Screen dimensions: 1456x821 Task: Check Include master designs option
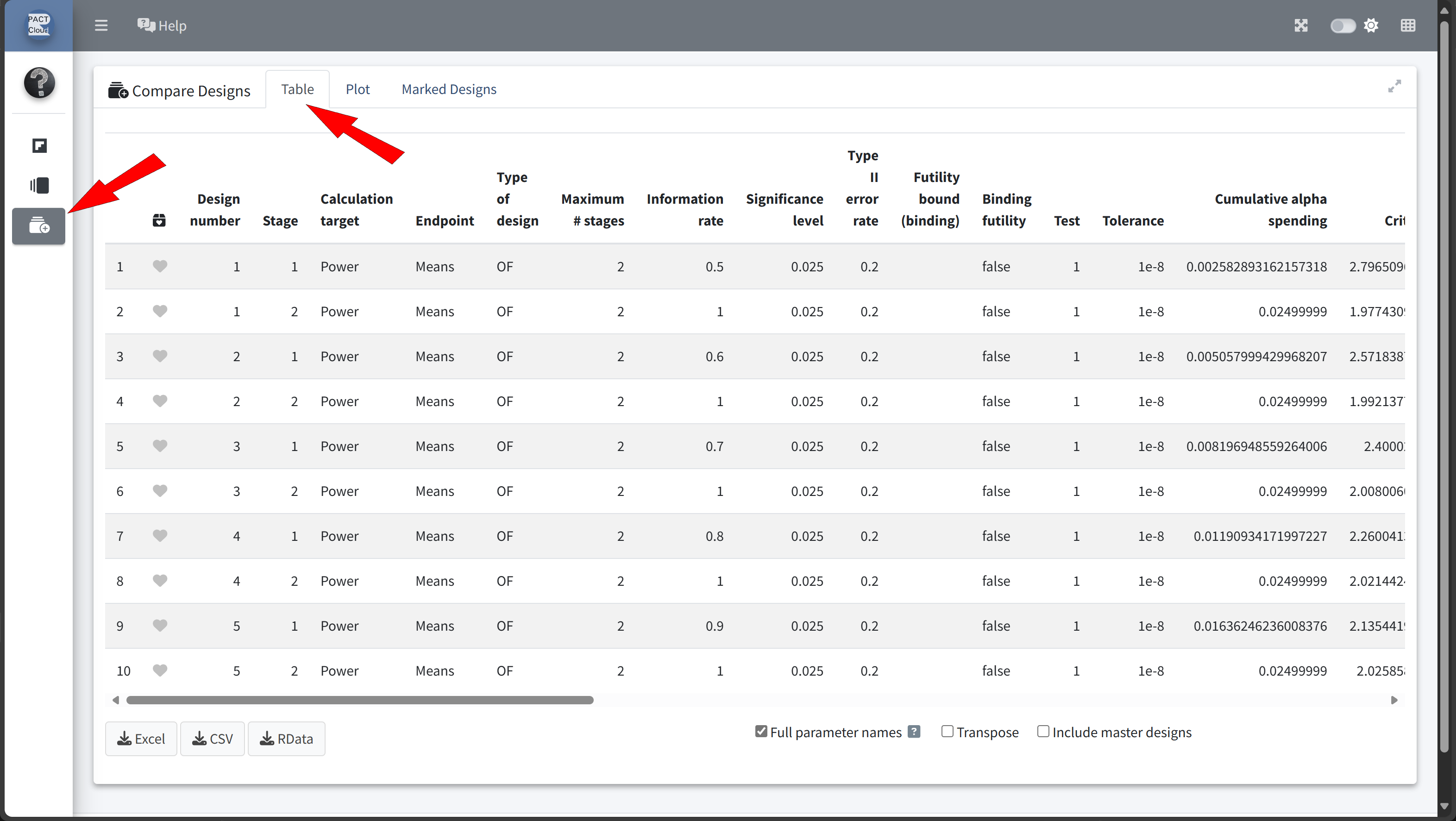tap(1043, 732)
